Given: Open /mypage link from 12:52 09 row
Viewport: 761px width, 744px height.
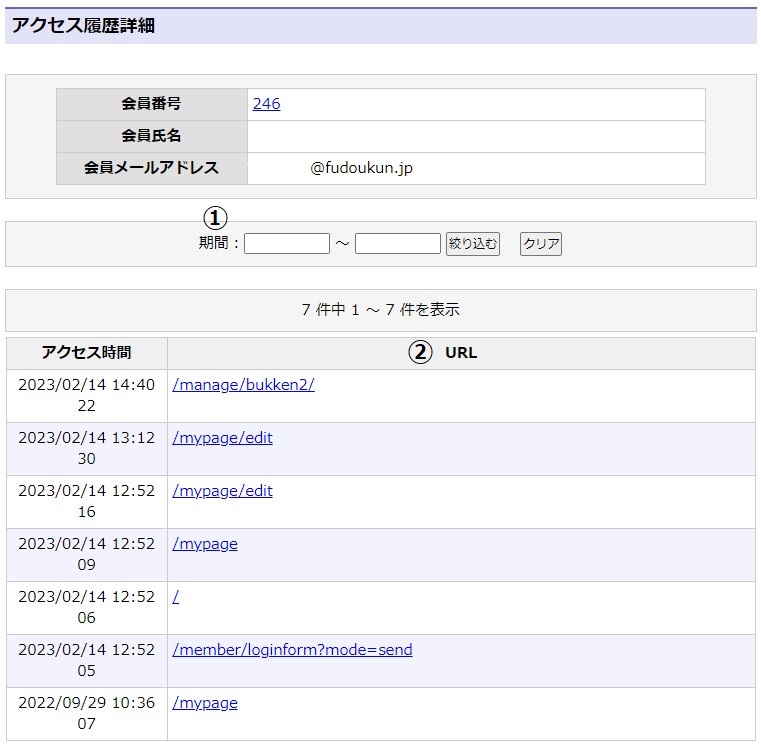Looking at the screenshot, I should pos(205,544).
